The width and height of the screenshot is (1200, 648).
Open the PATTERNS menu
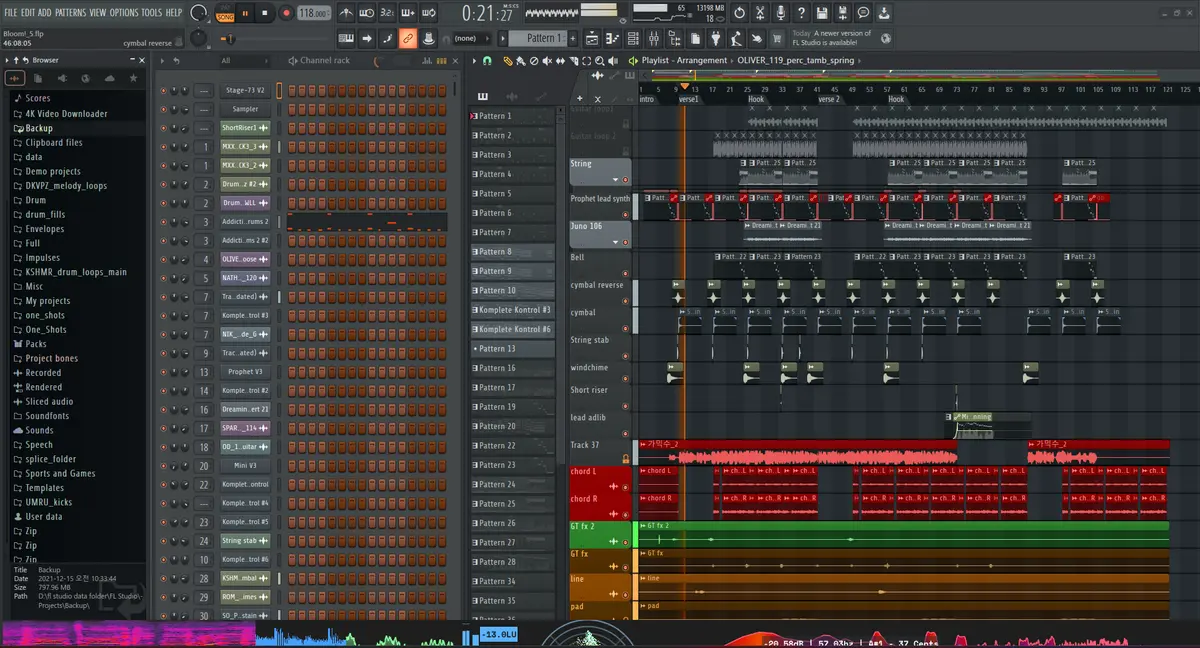(x=70, y=12)
